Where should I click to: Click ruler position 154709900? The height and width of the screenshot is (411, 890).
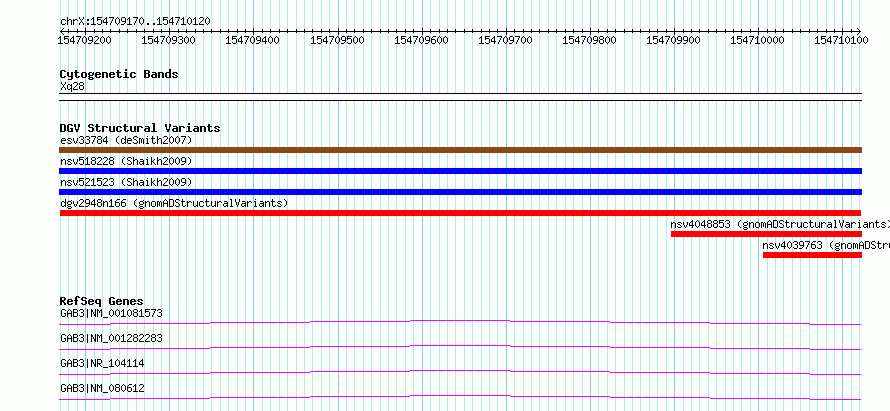[x=673, y=40]
